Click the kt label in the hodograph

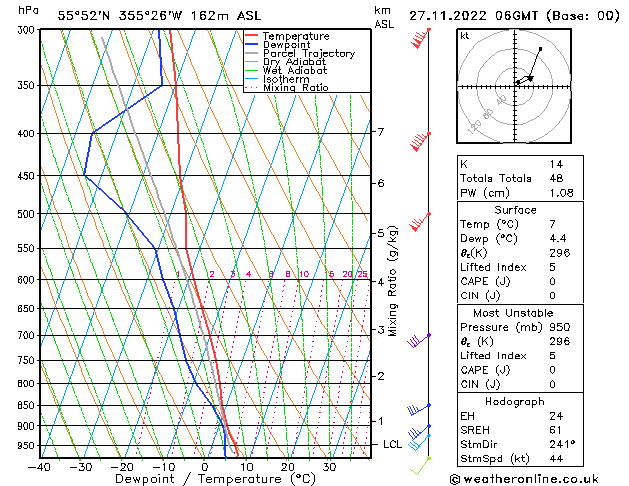click(465, 36)
